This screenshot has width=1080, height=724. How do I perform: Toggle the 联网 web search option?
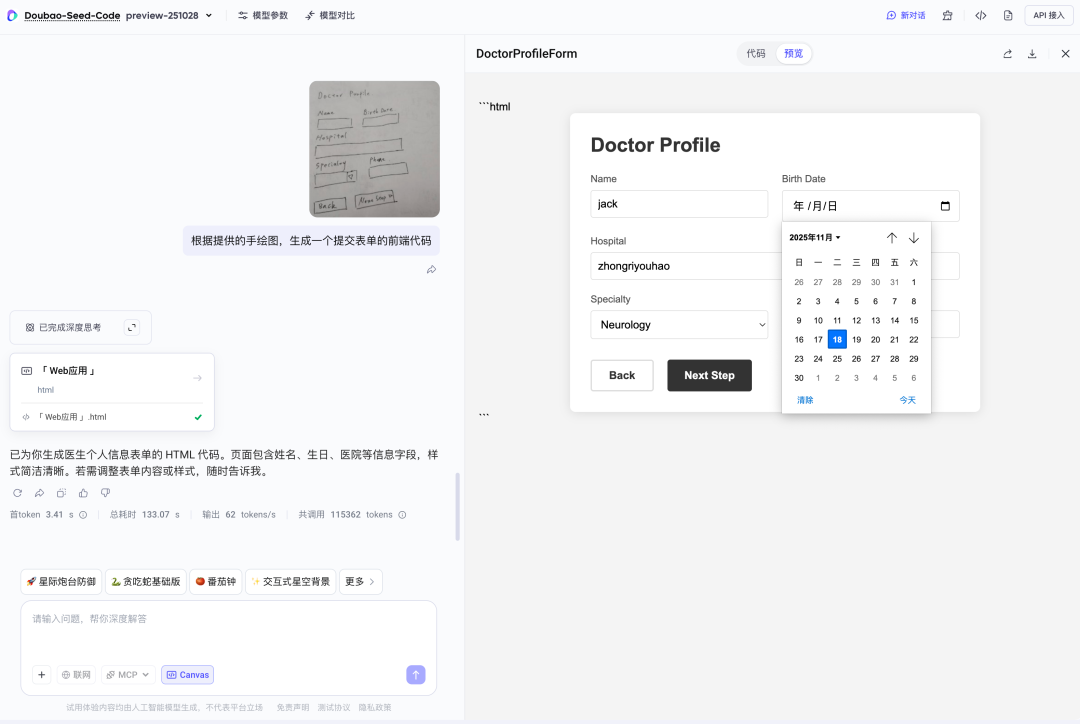76,674
